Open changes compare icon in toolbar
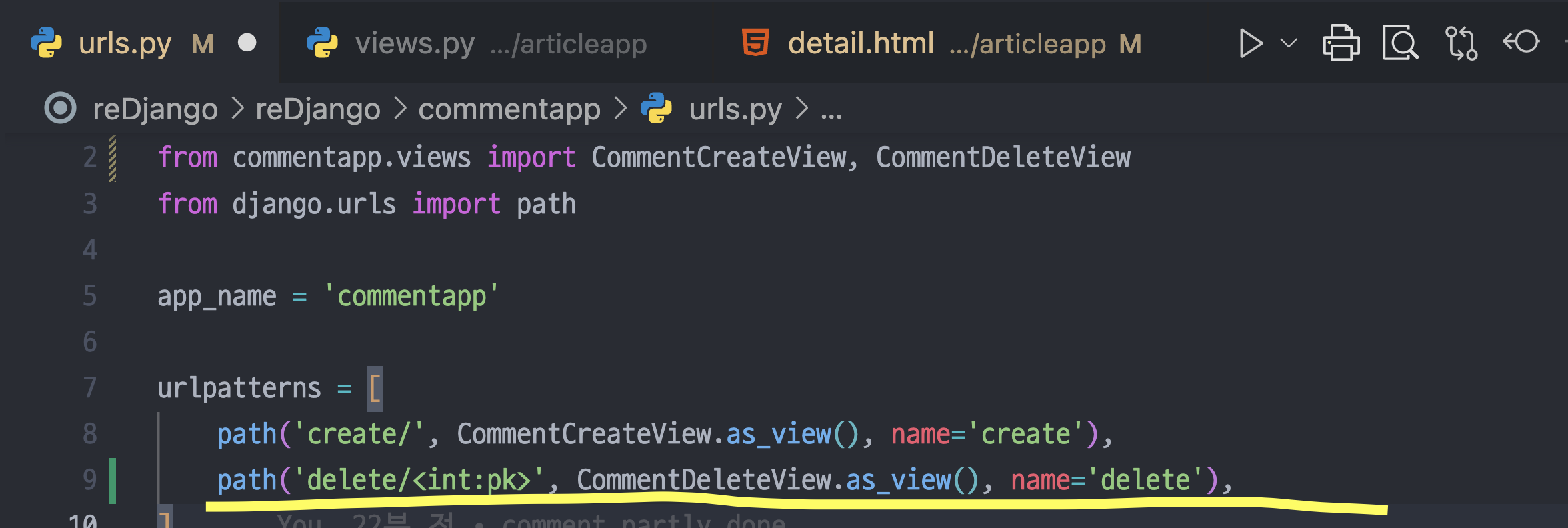 [1461, 43]
